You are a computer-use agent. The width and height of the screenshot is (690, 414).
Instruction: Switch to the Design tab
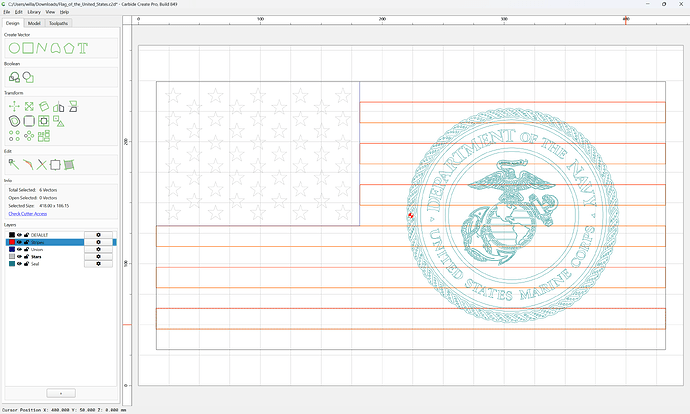[12, 23]
